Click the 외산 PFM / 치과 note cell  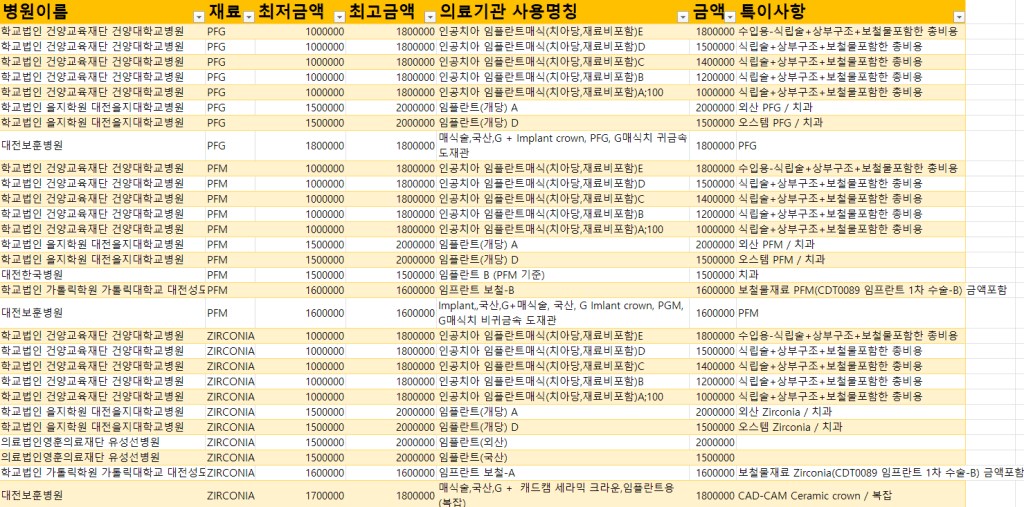point(851,244)
